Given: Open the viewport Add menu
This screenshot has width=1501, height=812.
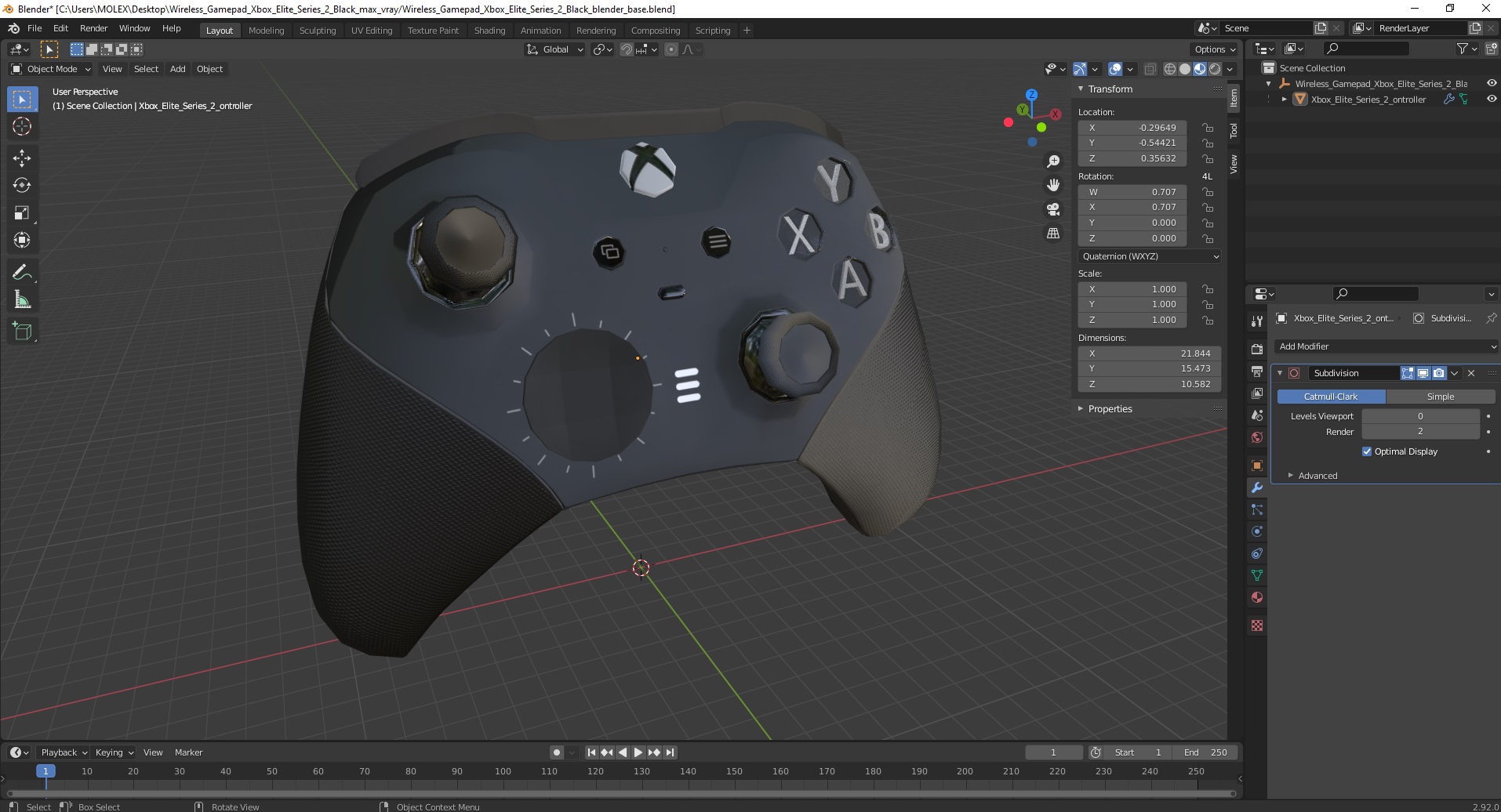Looking at the screenshot, I should pos(178,69).
